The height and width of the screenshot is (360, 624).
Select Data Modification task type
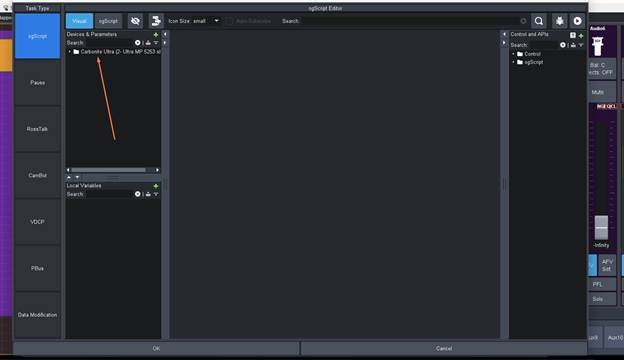click(37, 315)
